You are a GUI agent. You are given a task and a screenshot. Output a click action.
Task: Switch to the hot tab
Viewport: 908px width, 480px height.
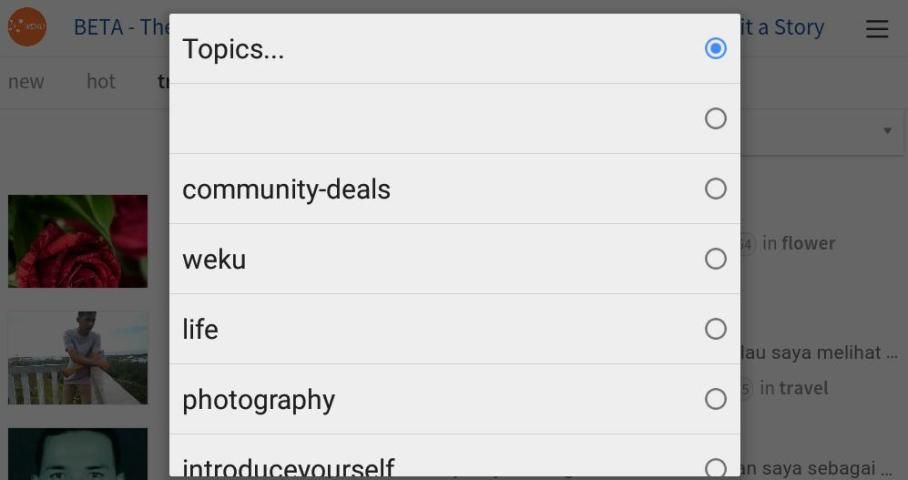click(101, 82)
